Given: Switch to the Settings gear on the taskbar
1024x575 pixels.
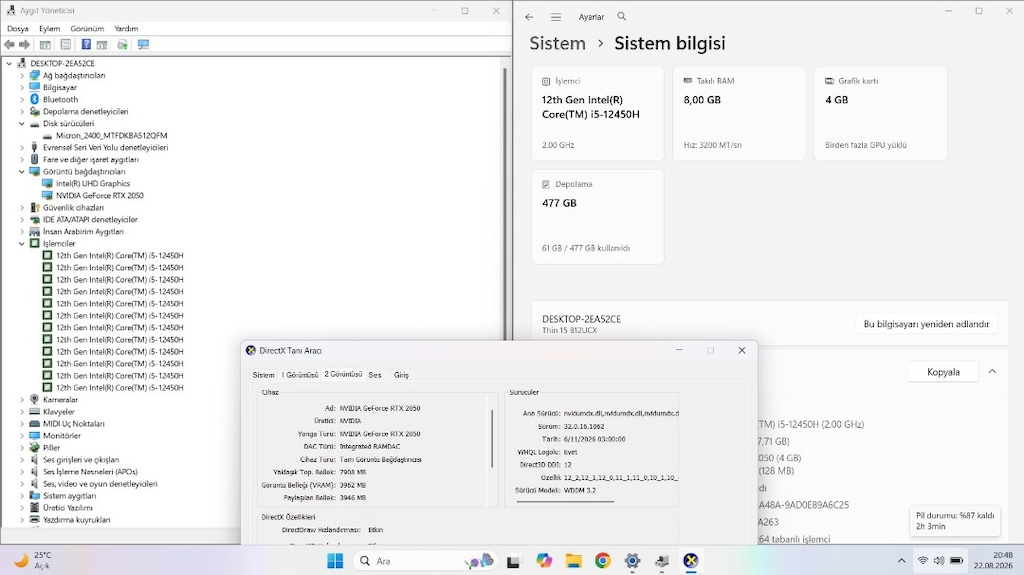Looking at the screenshot, I should (632, 561).
